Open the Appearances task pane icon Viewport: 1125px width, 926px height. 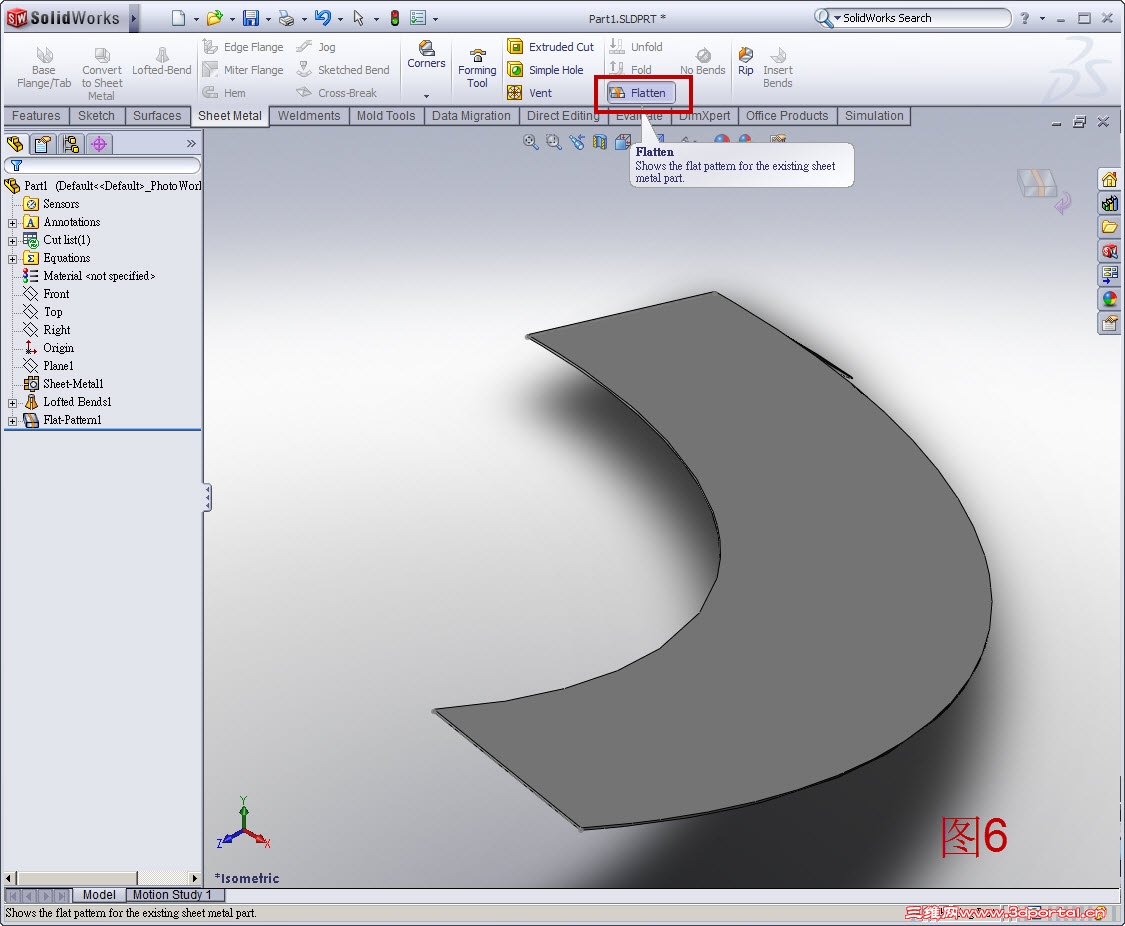tap(1109, 298)
